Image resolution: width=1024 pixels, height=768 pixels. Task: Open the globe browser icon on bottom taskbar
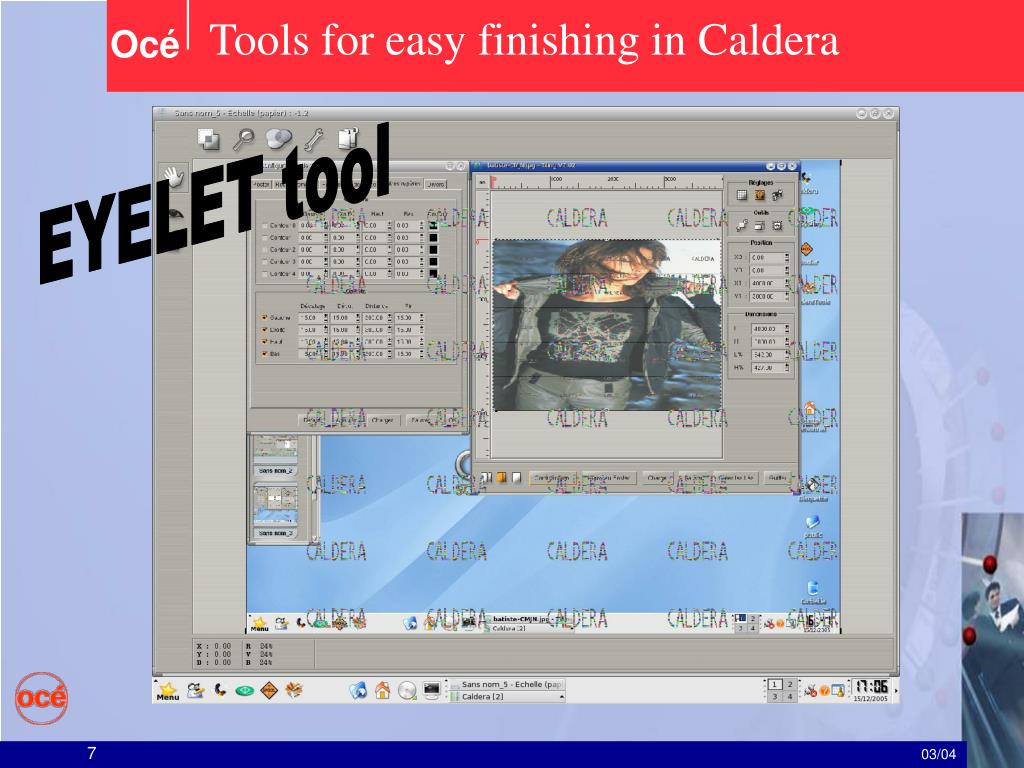[358, 690]
